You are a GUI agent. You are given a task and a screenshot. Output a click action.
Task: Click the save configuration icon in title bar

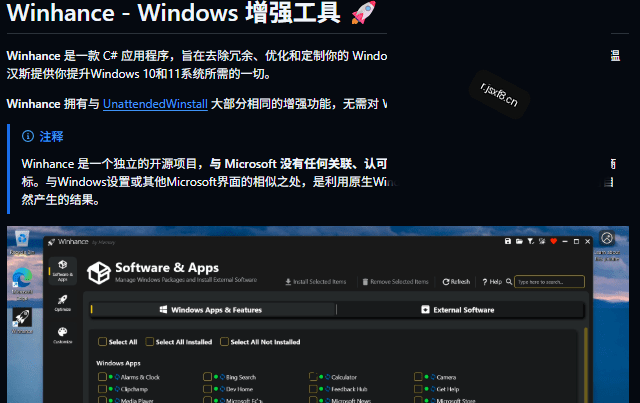point(508,241)
